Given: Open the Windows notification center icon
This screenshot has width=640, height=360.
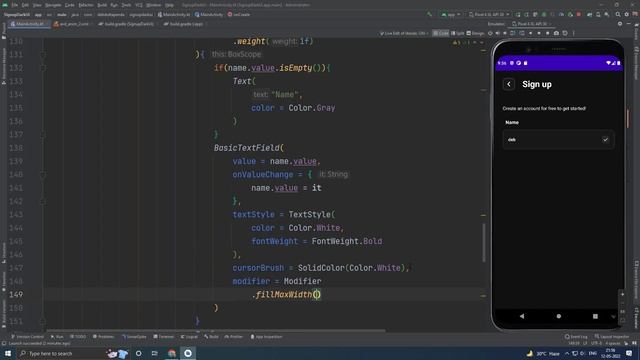Looking at the screenshot, I should coord(629,353).
